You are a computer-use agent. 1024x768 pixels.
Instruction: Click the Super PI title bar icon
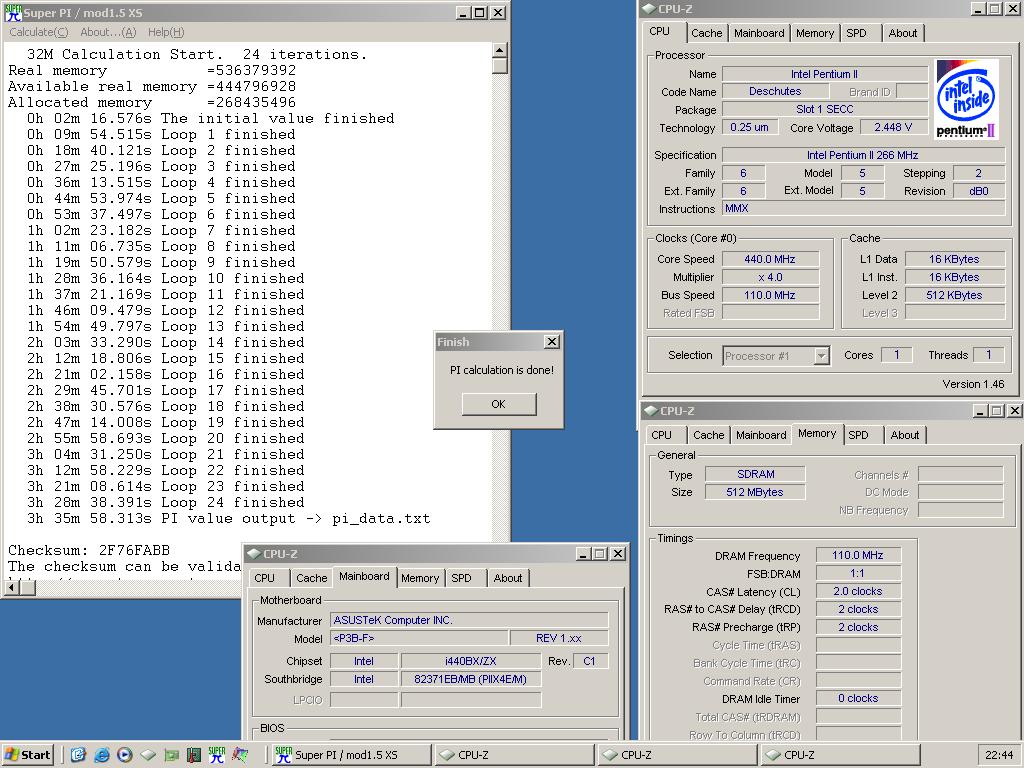[13, 12]
